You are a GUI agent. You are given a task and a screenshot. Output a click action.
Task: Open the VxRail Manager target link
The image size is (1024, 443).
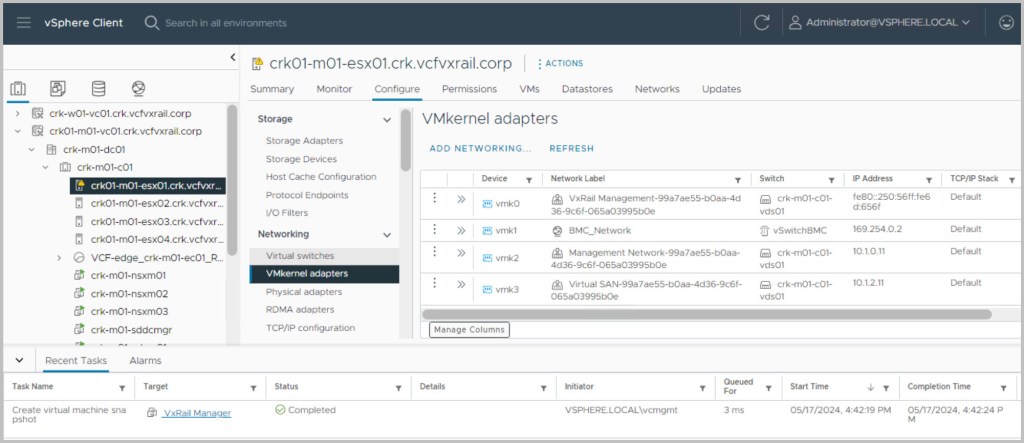click(197, 413)
